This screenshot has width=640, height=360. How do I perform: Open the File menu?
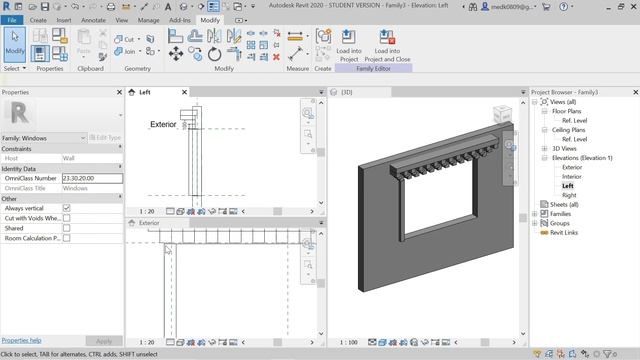click(12, 20)
